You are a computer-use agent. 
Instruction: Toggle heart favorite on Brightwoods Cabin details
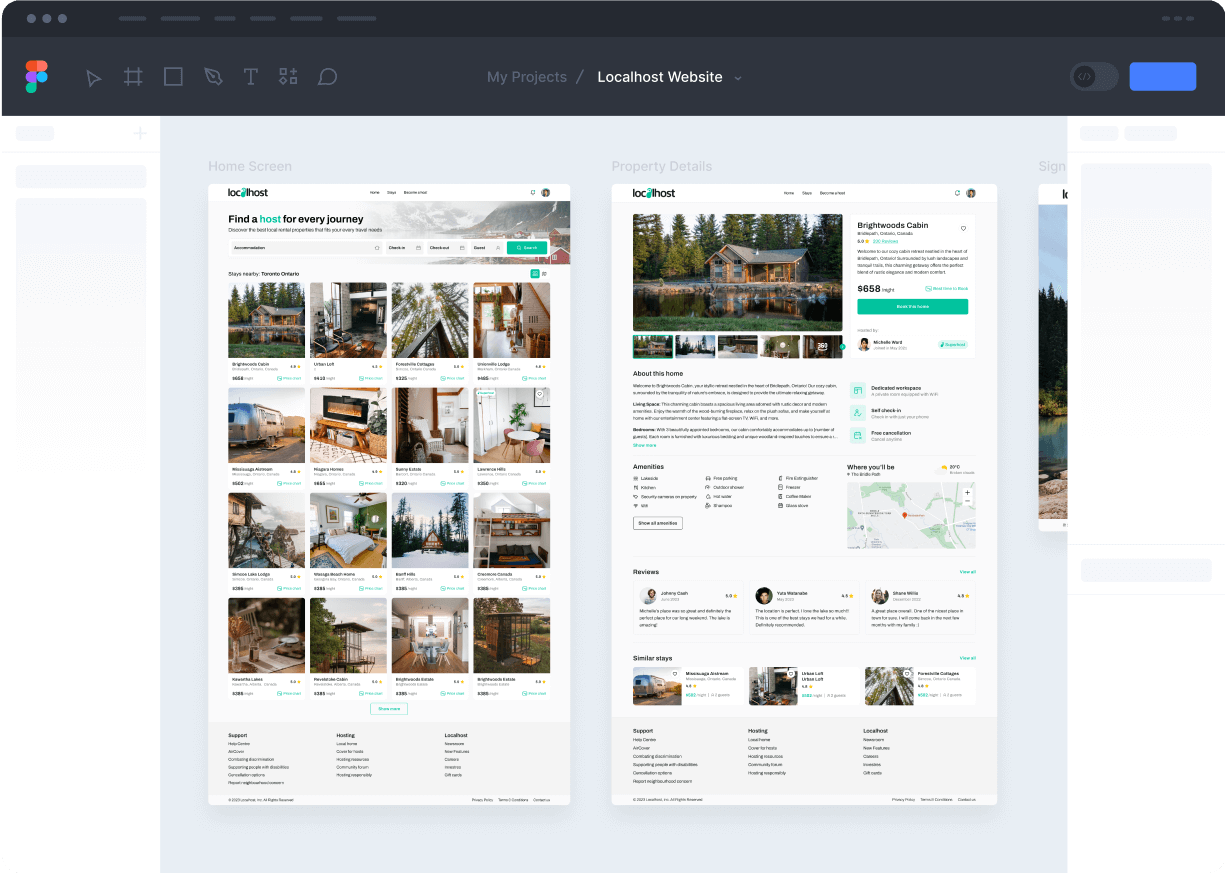point(963,228)
